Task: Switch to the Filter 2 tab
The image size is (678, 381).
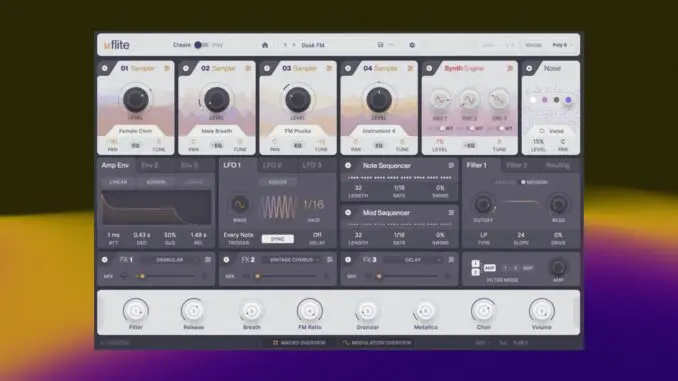Action: click(x=517, y=165)
